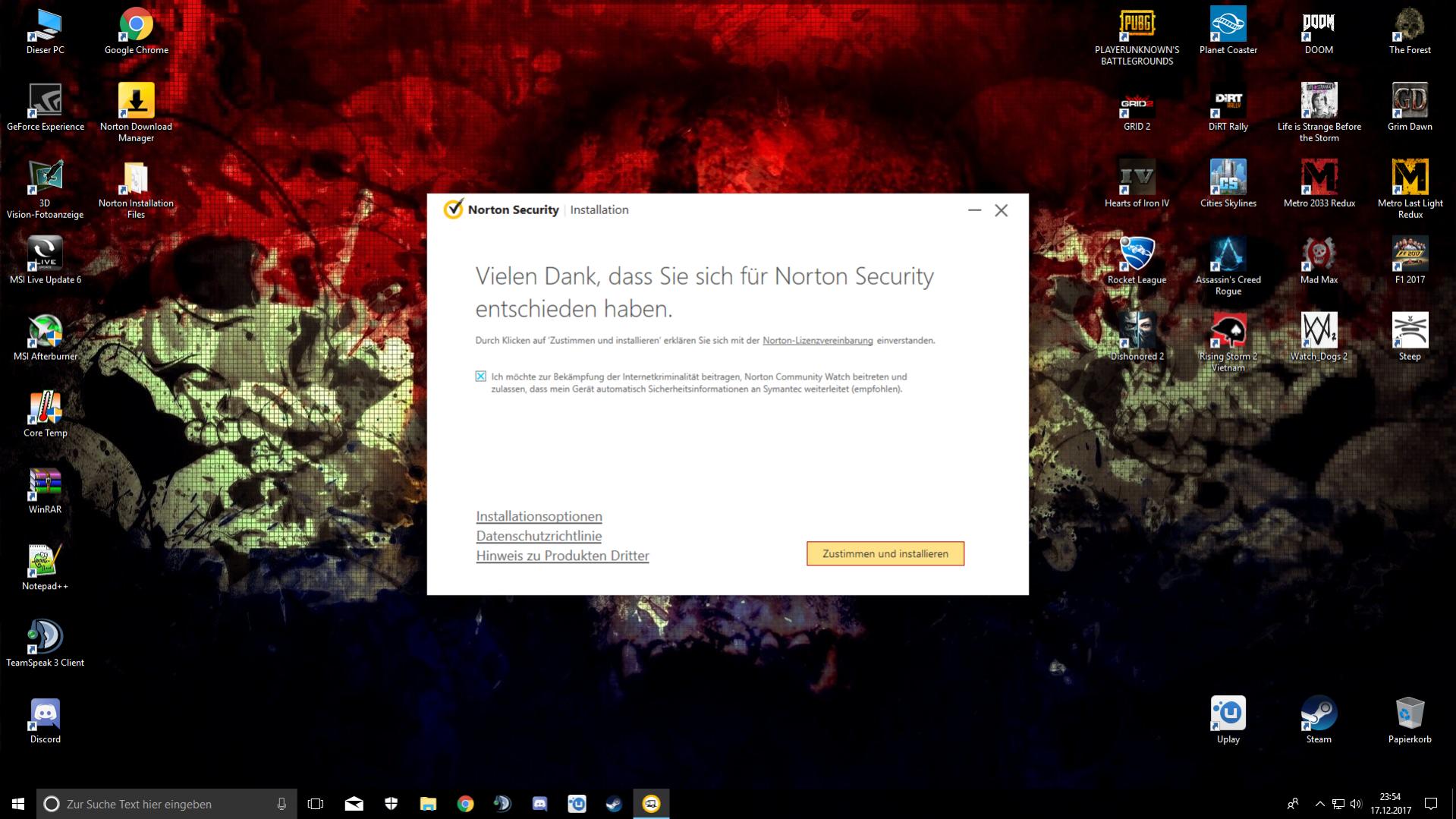Open the Action Center notifications
The width and height of the screenshot is (1456, 819).
point(1431,804)
